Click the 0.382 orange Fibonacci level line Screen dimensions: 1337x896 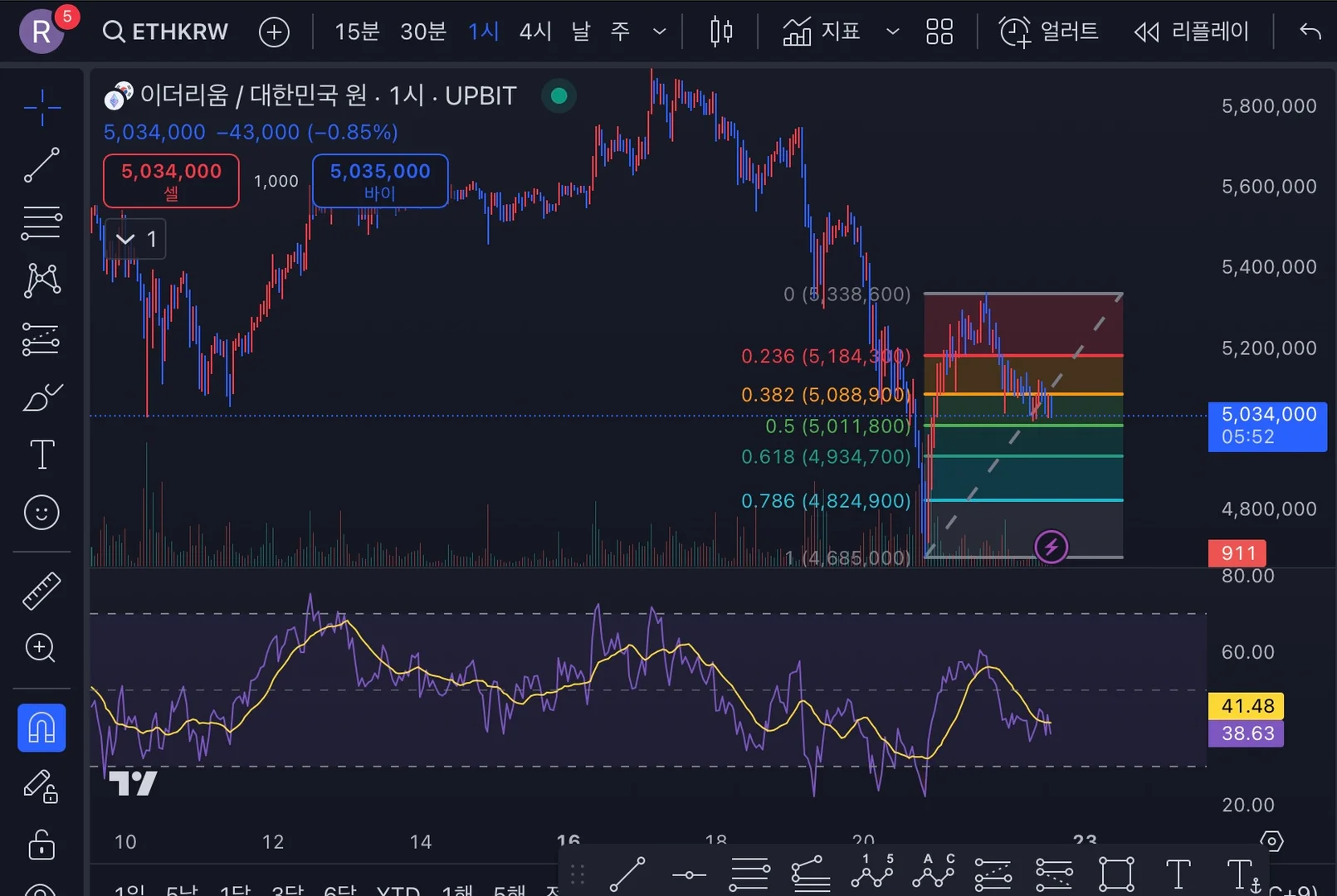1023,394
